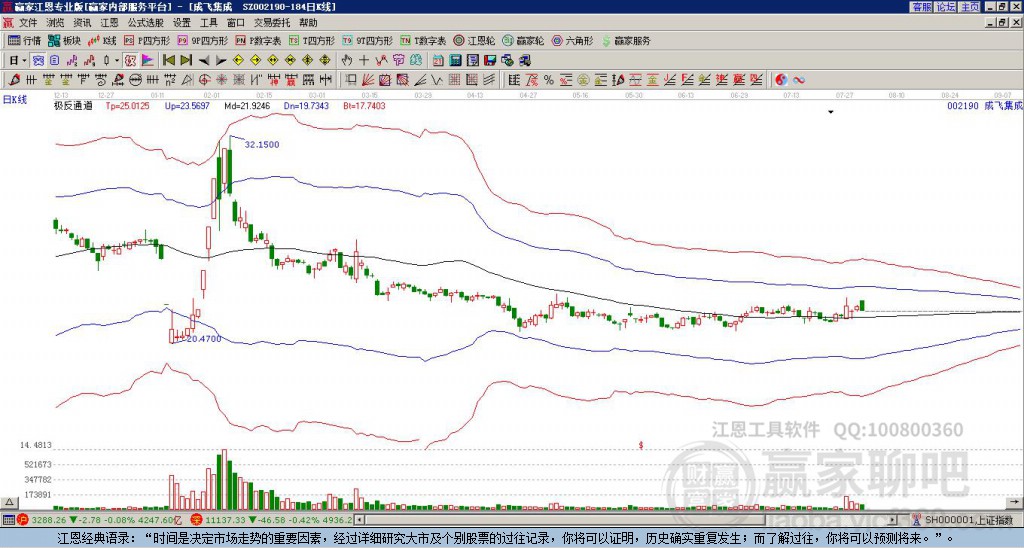Open the 论坛 forum link
The width and height of the screenshot is (1024, 548).
point(946,7)
